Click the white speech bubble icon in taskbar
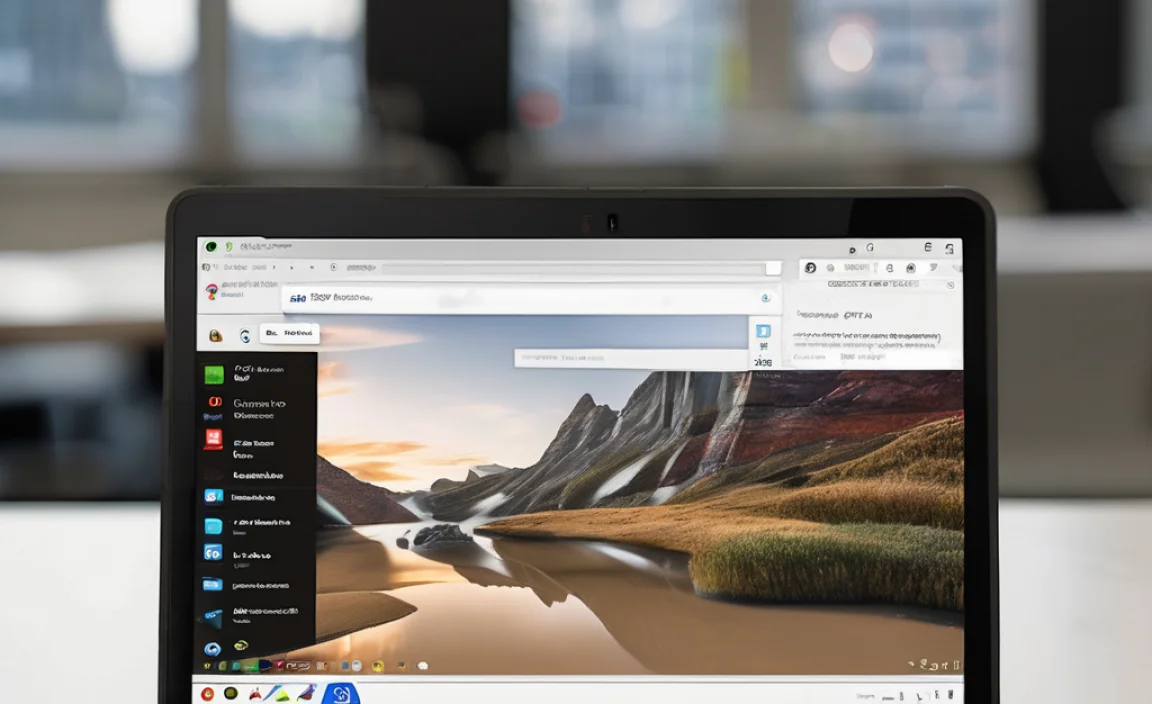1152x704 pixels. (422, 666)
